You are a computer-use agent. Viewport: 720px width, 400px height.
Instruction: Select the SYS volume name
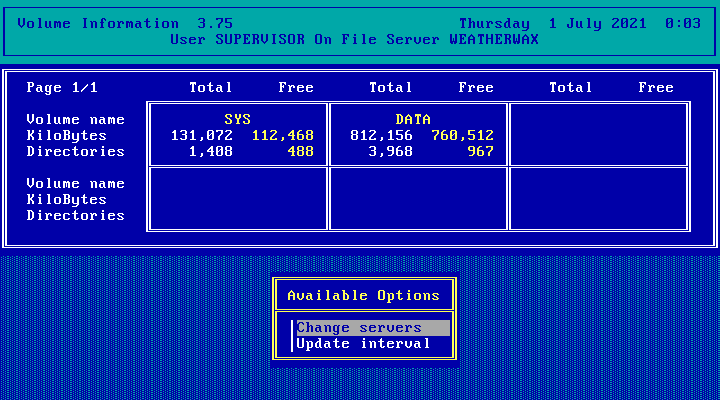pos(237,120)
